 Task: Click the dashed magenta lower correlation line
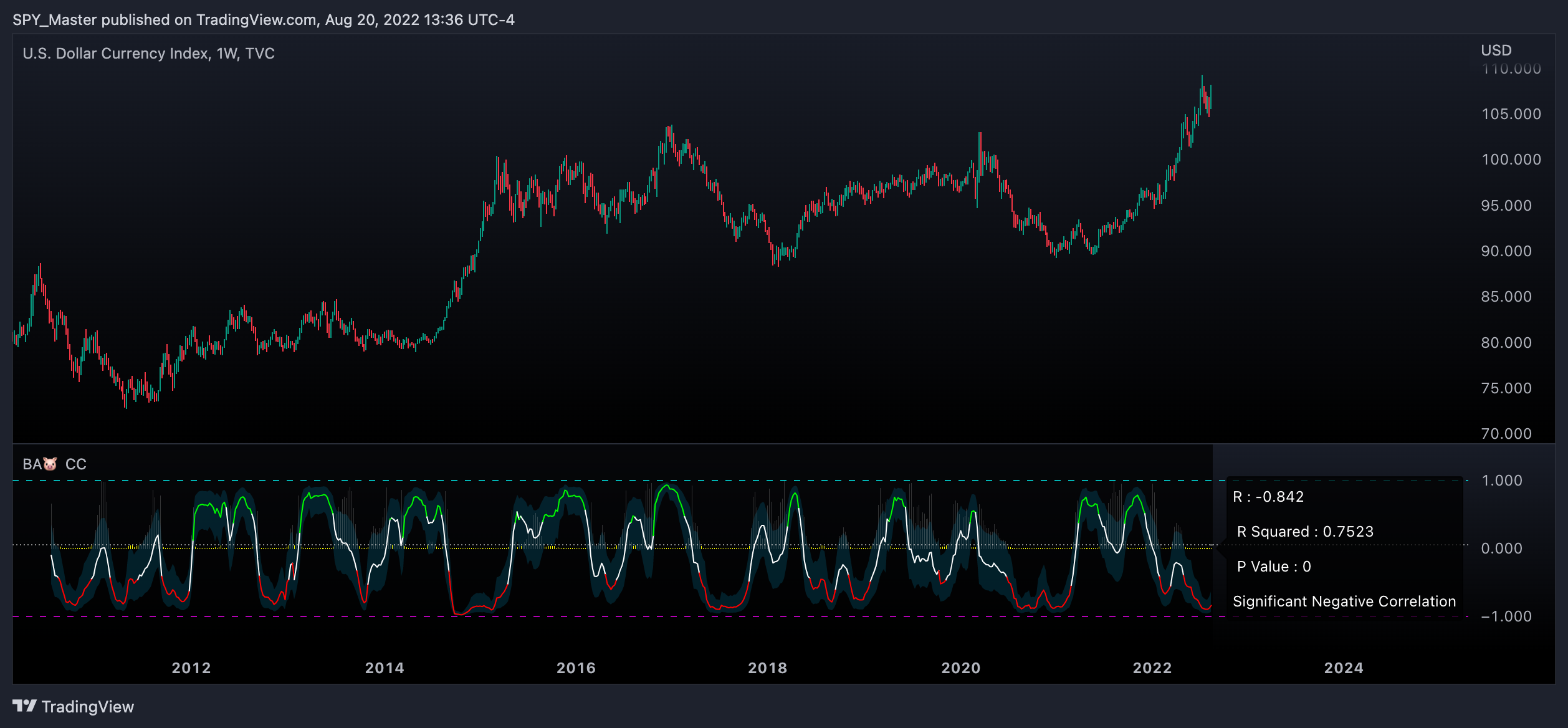coord(740,616)
